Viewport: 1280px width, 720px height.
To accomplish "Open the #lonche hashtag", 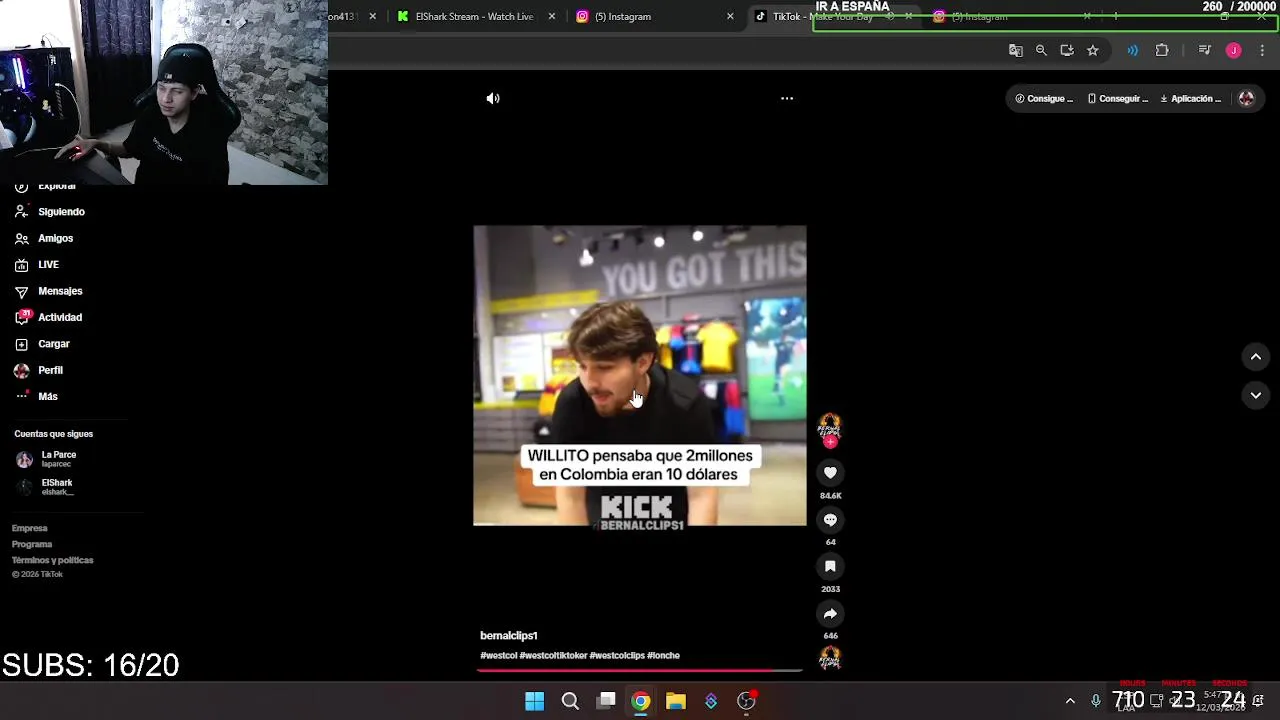I will coord(663,655).
